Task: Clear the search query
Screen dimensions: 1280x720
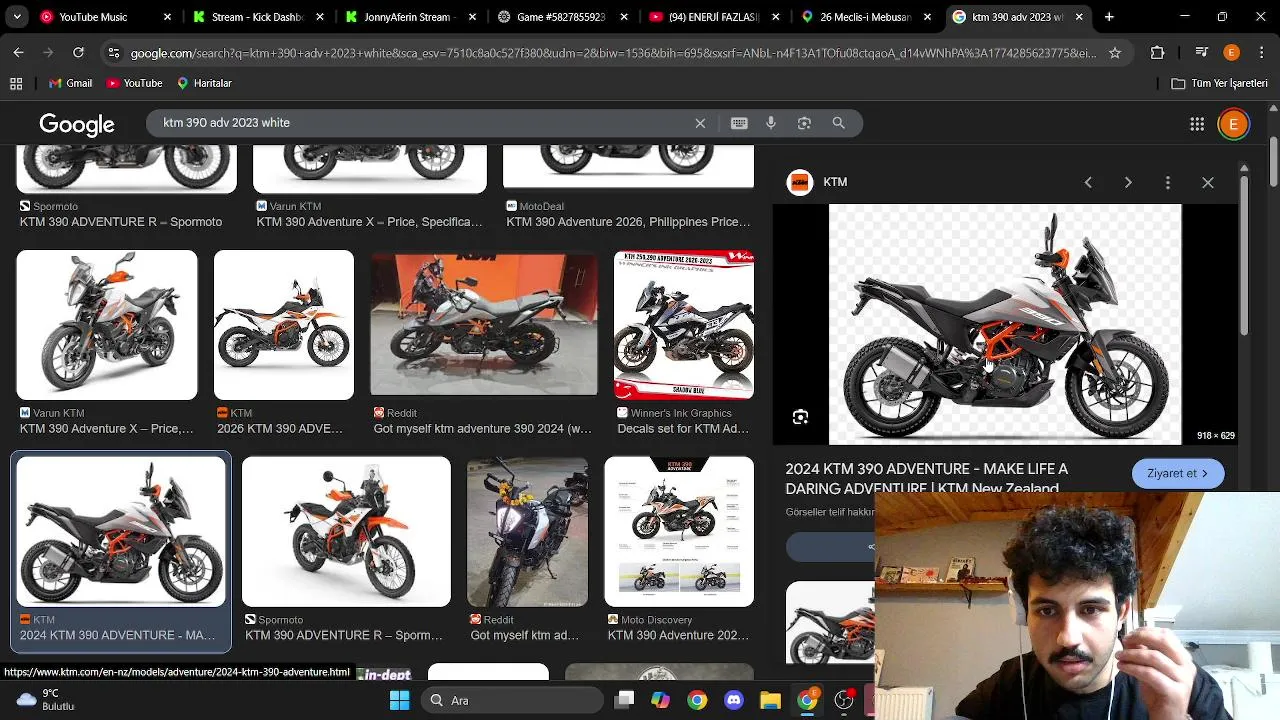Action: point(700,123)
